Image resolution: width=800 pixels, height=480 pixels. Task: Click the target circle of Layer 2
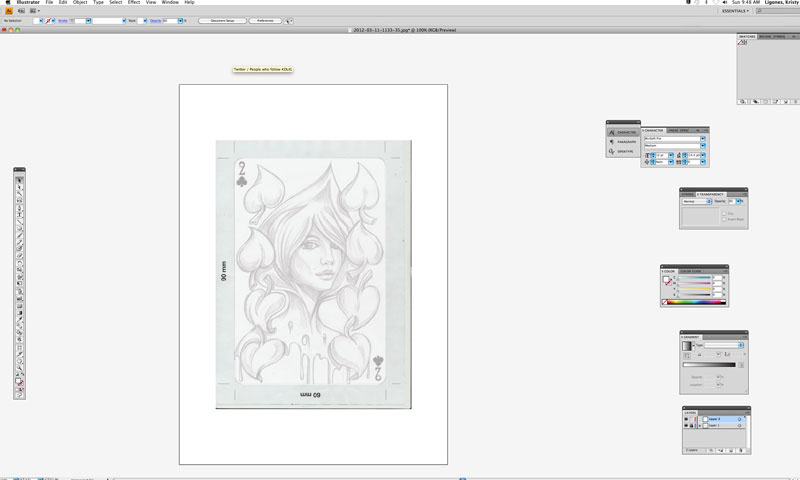739,419
